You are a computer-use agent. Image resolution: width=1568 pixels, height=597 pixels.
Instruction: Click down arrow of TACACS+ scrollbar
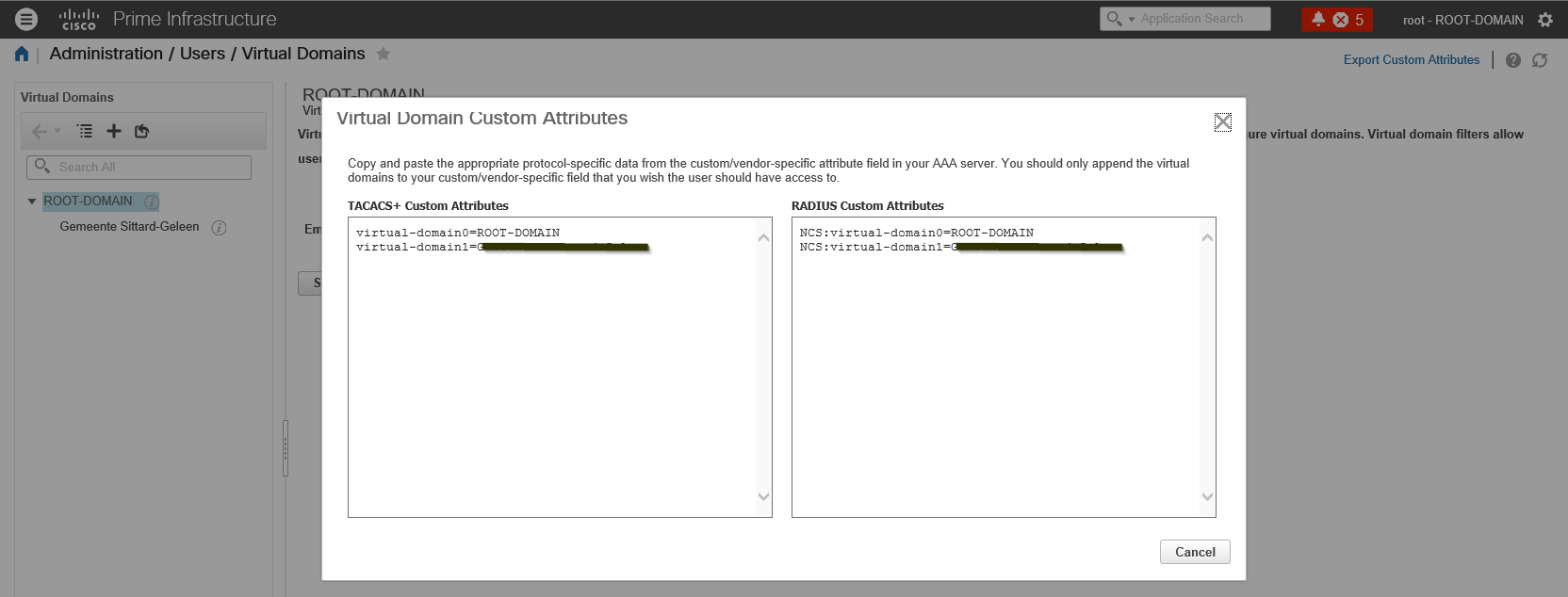point(763,496)
